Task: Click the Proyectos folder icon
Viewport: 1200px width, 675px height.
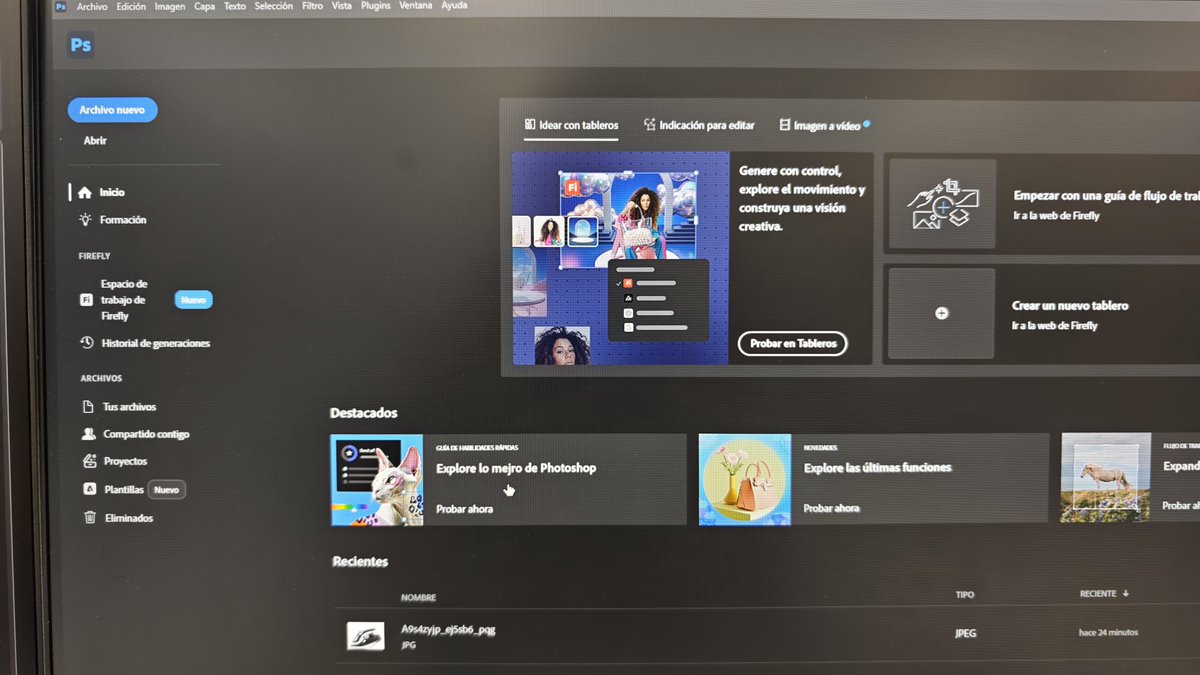Action: pos(89,461)
